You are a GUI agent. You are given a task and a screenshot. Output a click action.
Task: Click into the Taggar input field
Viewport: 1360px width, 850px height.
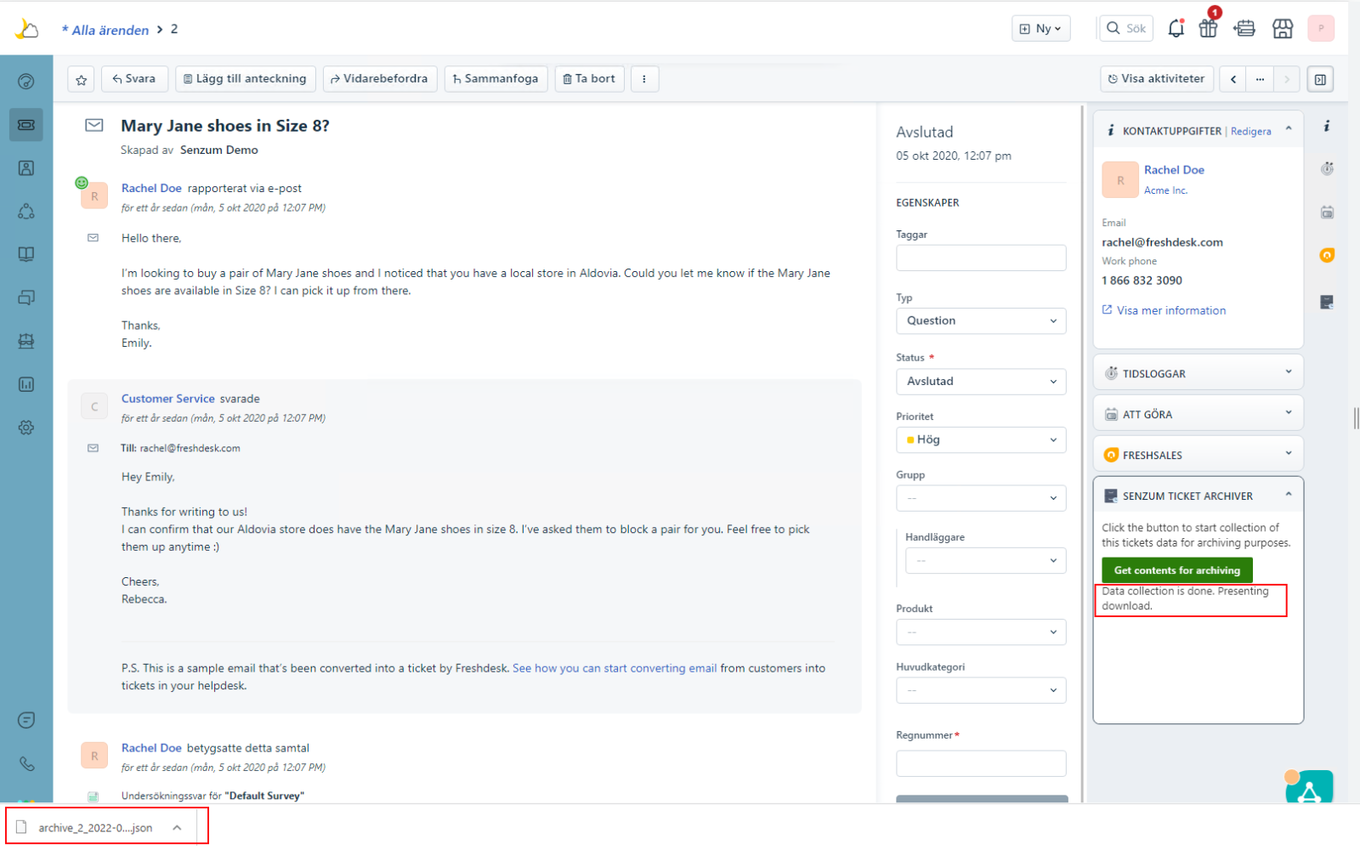tap(980, 258)
